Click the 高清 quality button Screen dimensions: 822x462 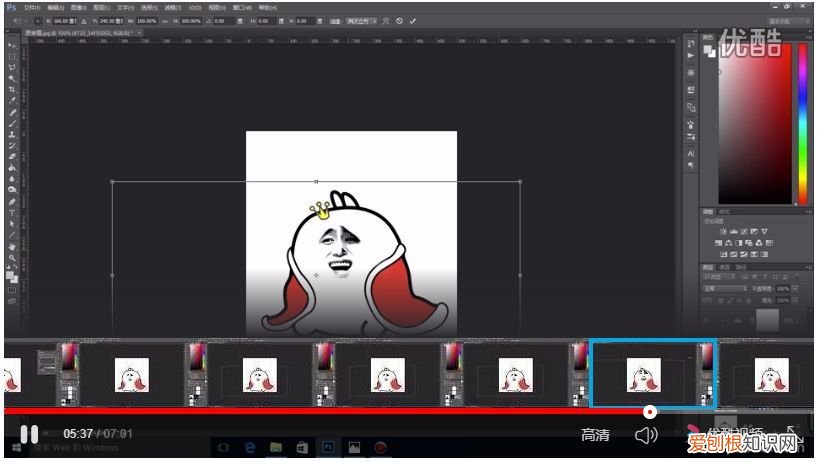595,434
